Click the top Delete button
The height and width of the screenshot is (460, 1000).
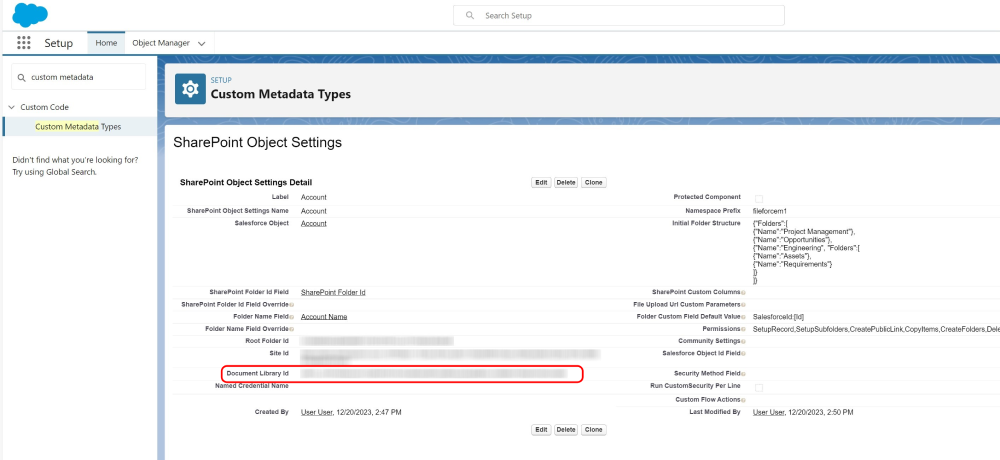[x=566, y=182]
